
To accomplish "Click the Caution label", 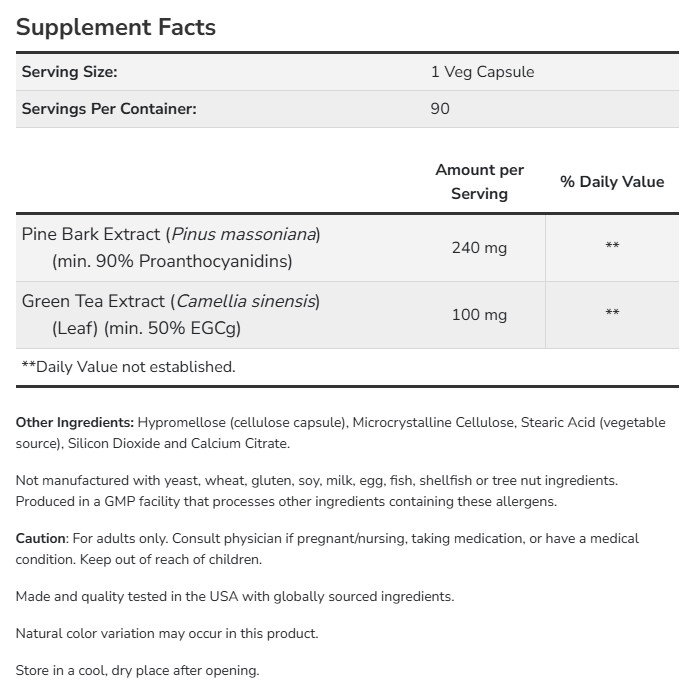I will [41, 538].
